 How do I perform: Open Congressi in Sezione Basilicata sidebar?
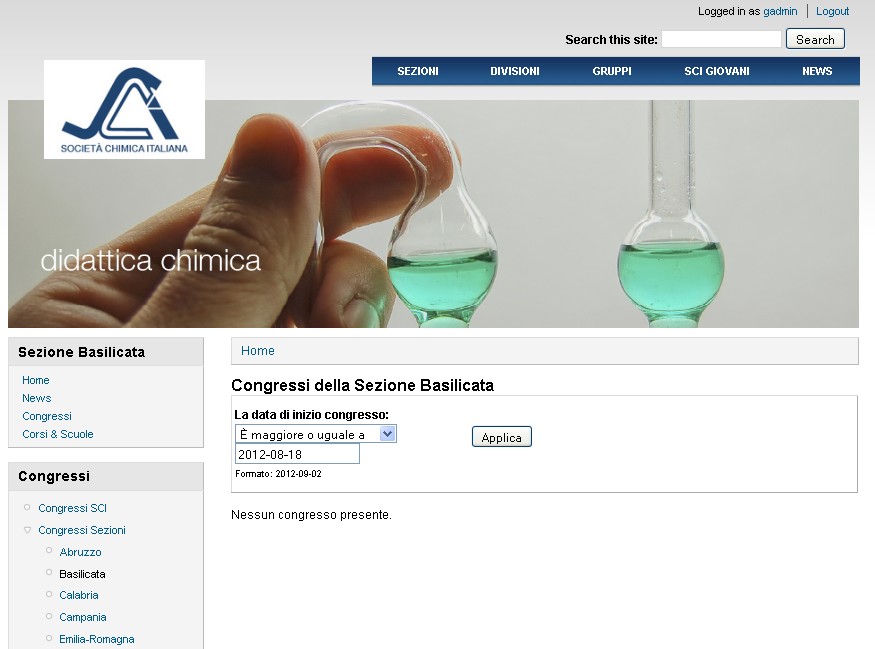[x=47, y=416]
